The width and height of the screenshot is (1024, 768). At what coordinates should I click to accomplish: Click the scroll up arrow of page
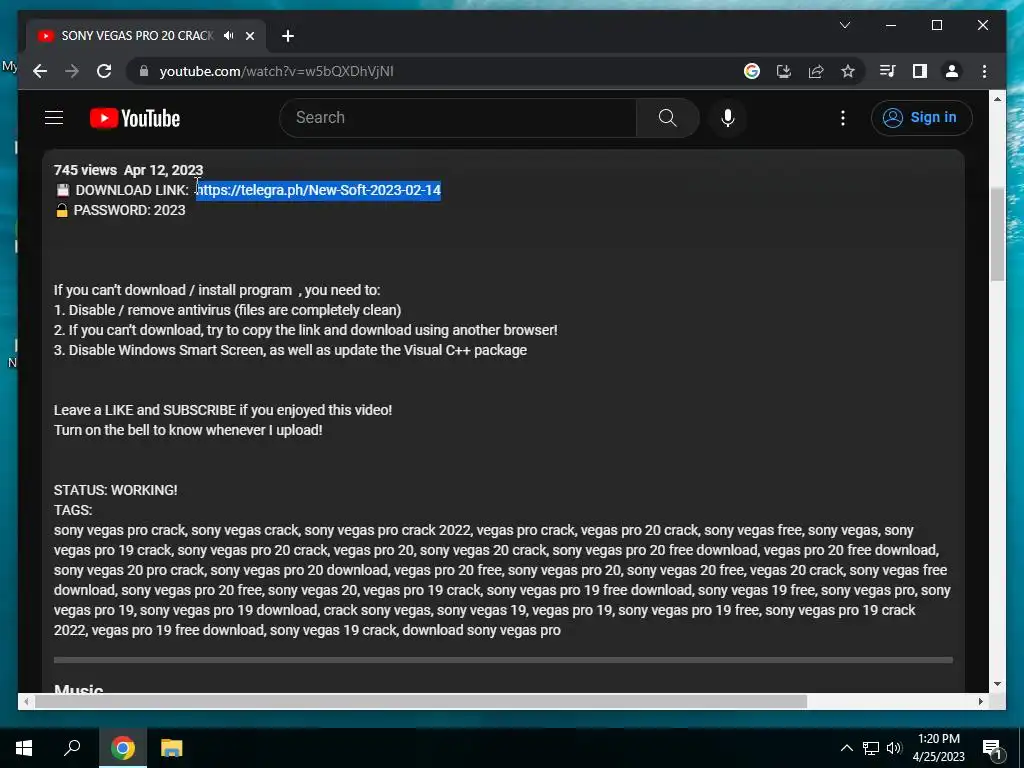(x=997, y=99)
